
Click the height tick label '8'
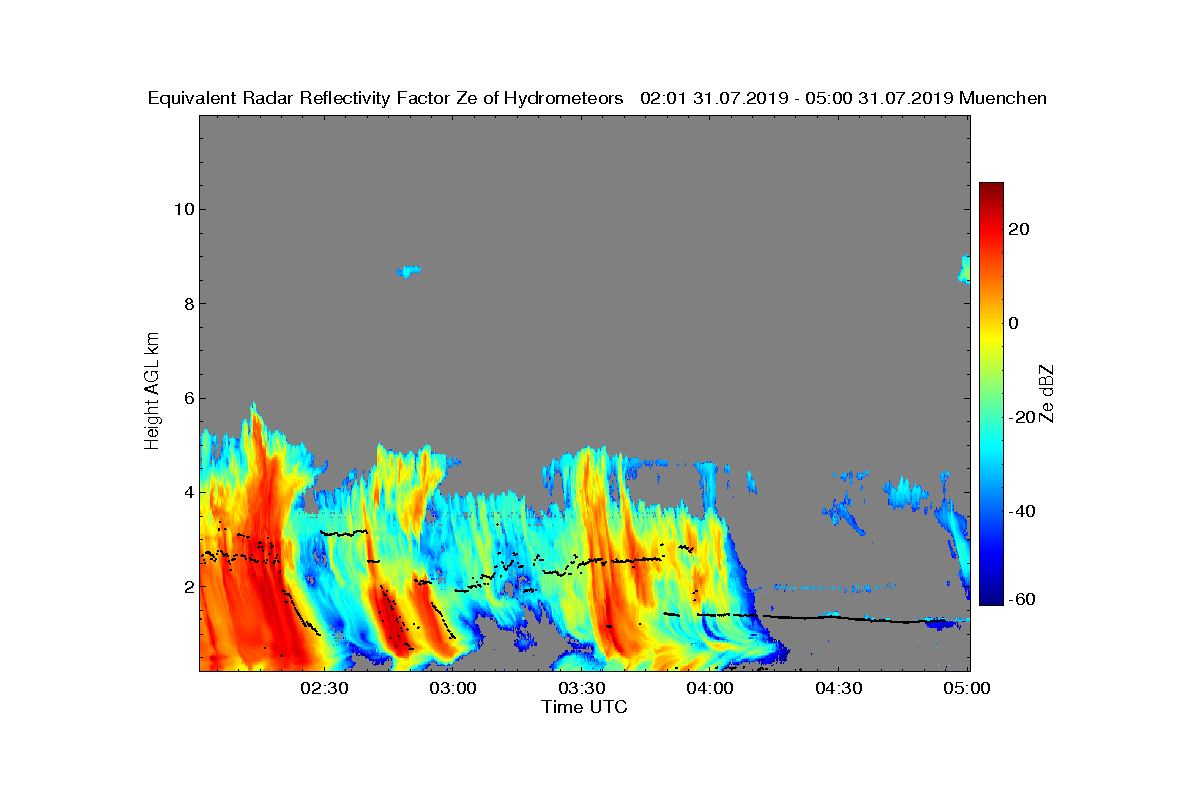click(x=187, y=304)
